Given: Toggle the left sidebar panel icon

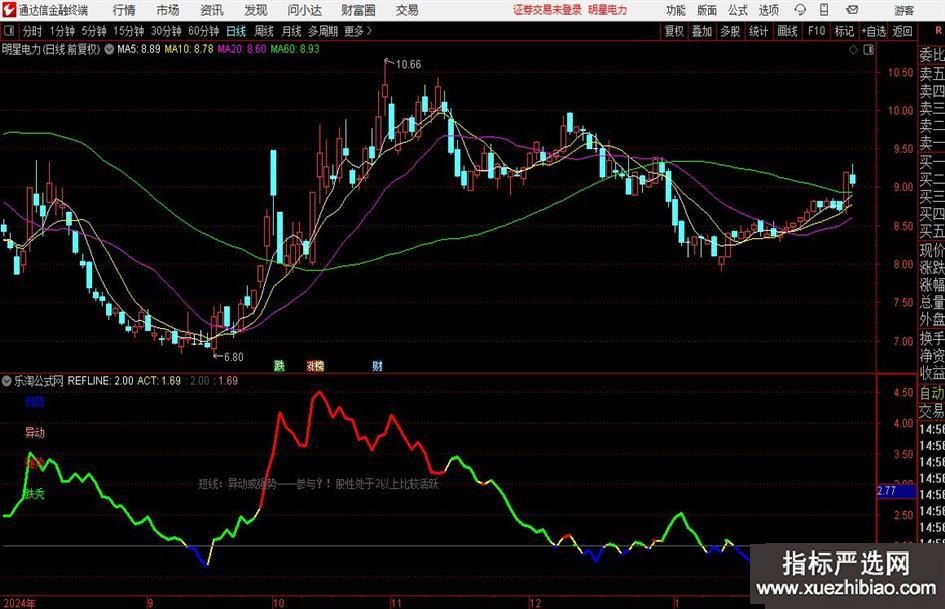Looking at the screenshot, I should [x=8, y=31].
